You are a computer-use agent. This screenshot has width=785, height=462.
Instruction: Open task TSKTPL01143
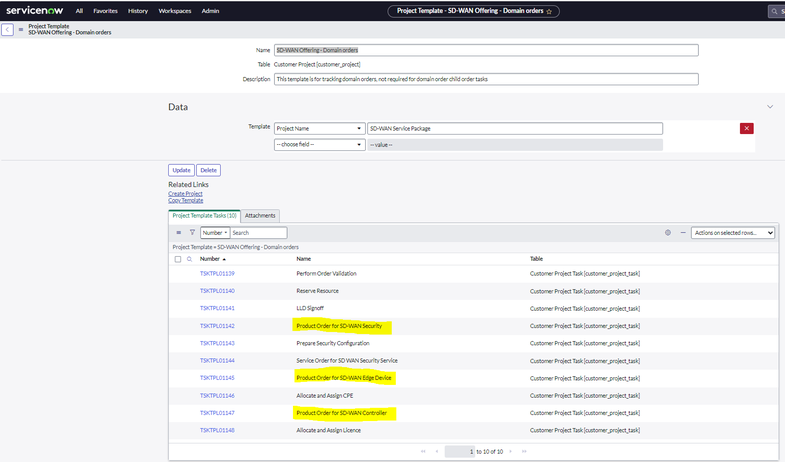coord(217,343)
